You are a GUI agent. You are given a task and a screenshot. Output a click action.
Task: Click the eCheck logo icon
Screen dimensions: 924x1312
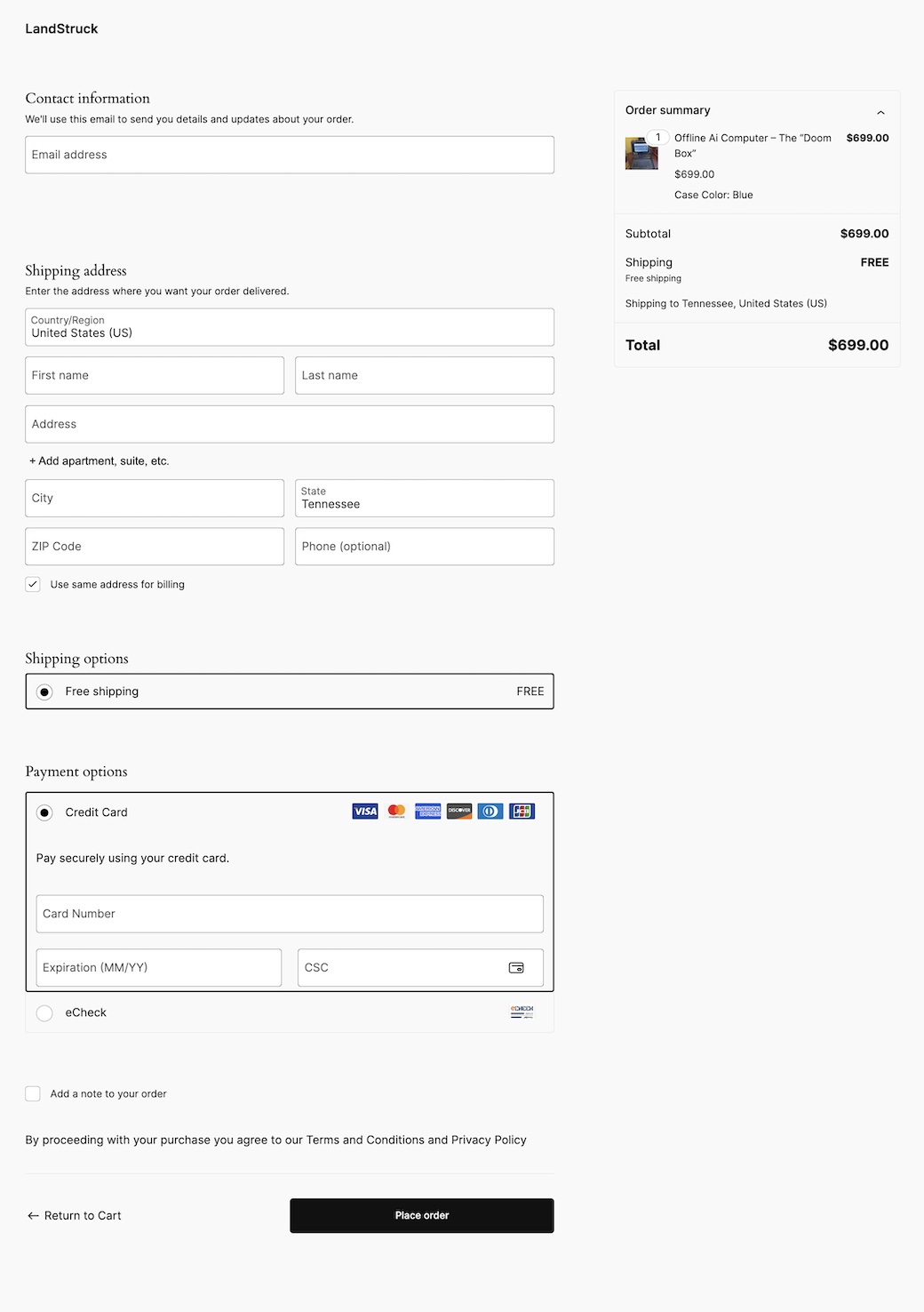[522, 1012]
